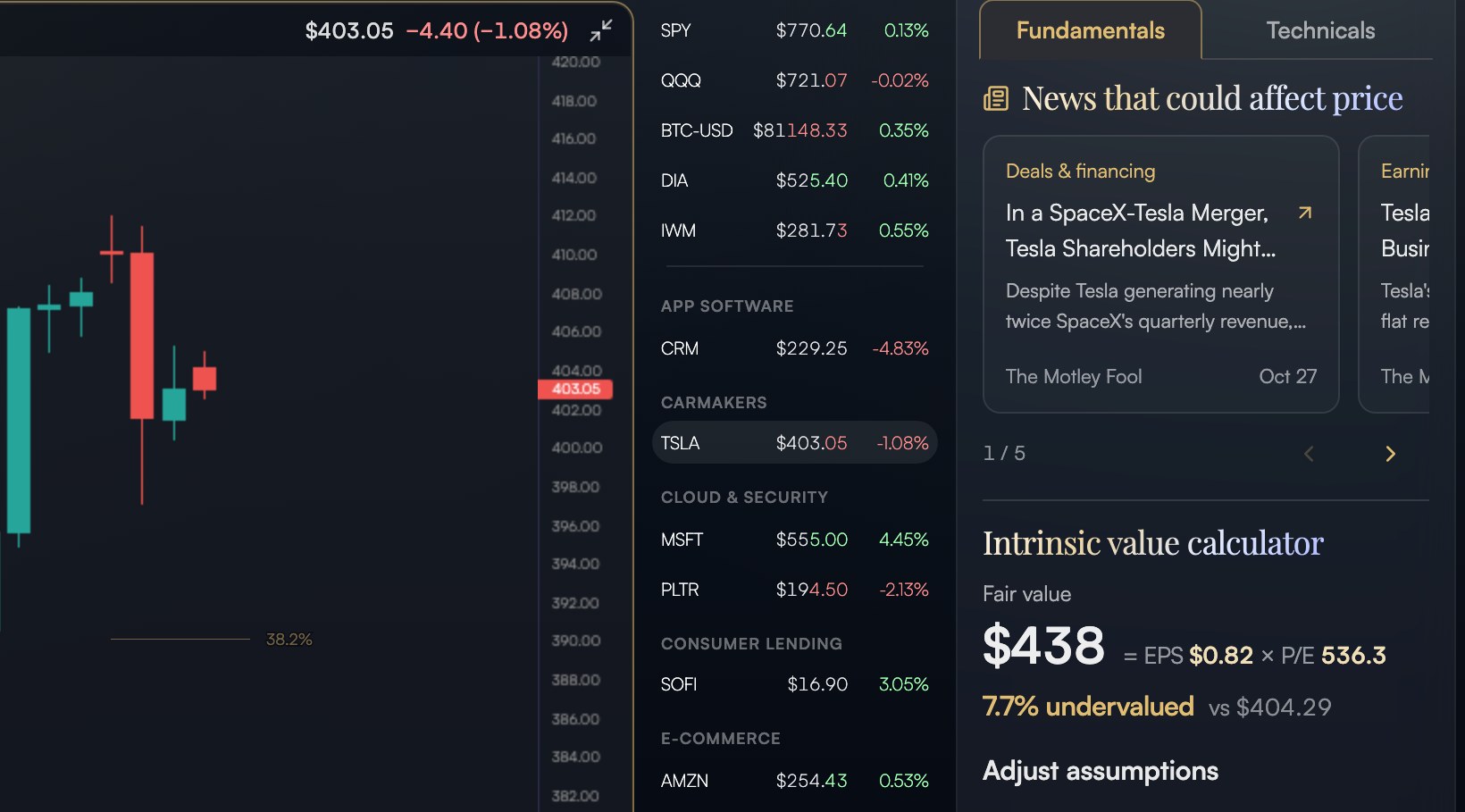1465x812 pixels.
Task: Select the PLTR ticker row
Action: click(x=795, y=590)
